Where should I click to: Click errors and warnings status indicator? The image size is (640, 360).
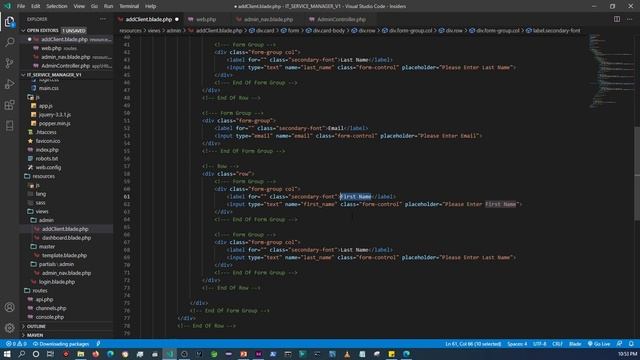[16, 344]
